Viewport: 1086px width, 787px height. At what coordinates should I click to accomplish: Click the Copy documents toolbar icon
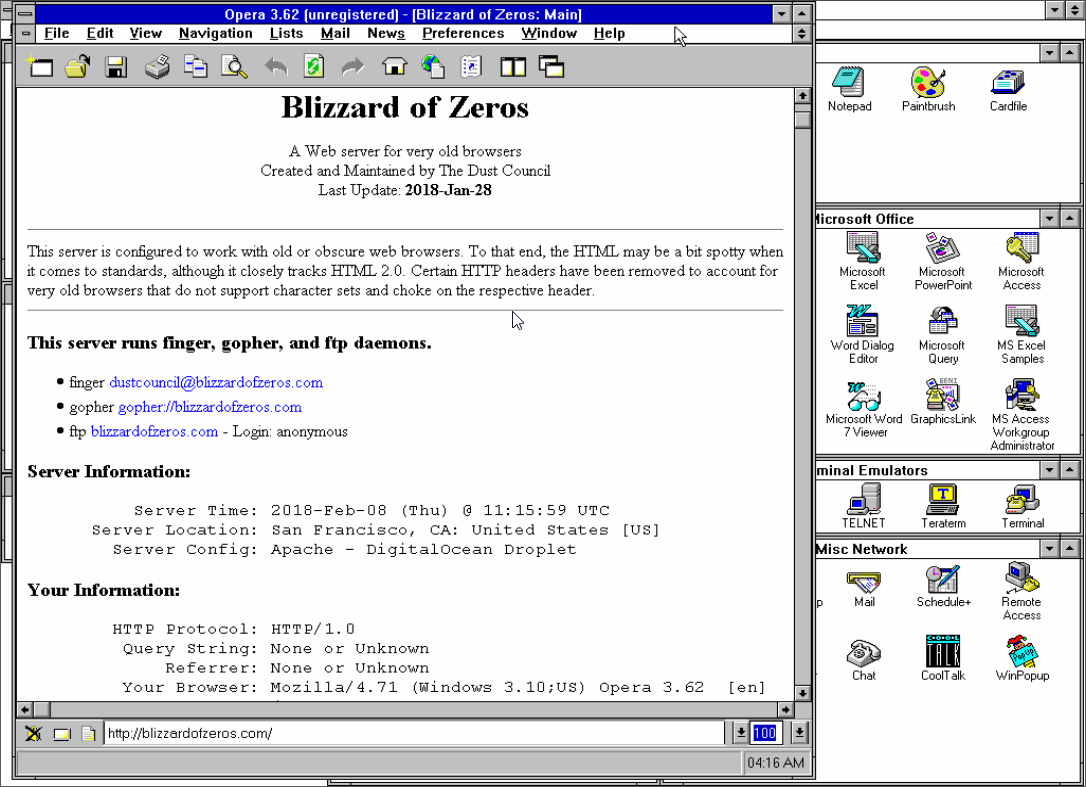coord(195,67)
